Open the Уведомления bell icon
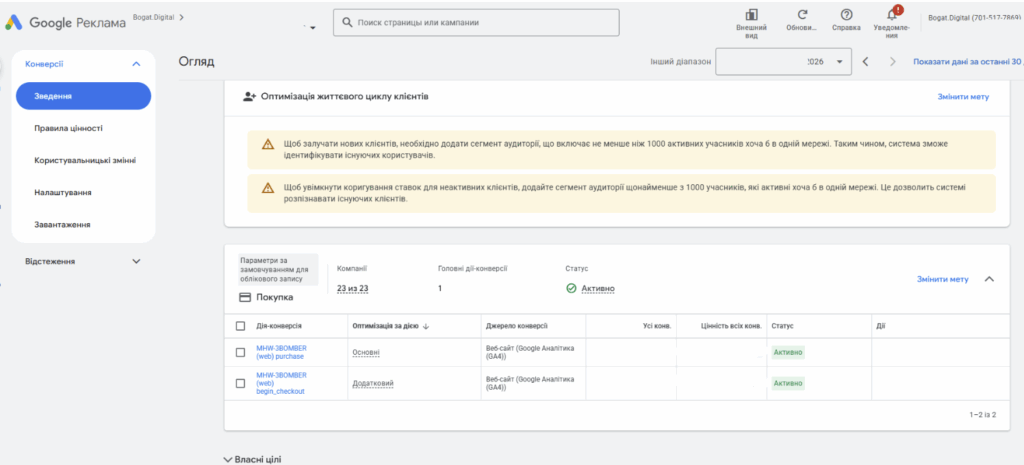This screenshot has width=1024, height=465. point(892,14)
